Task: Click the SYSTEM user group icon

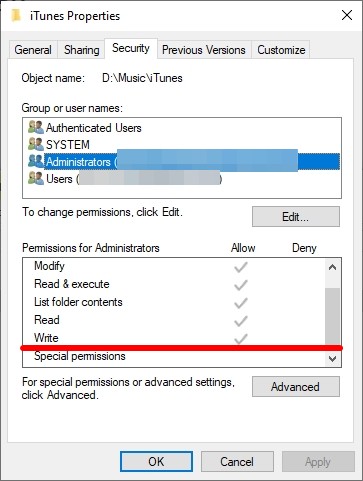Action: (x=36, y=144)
